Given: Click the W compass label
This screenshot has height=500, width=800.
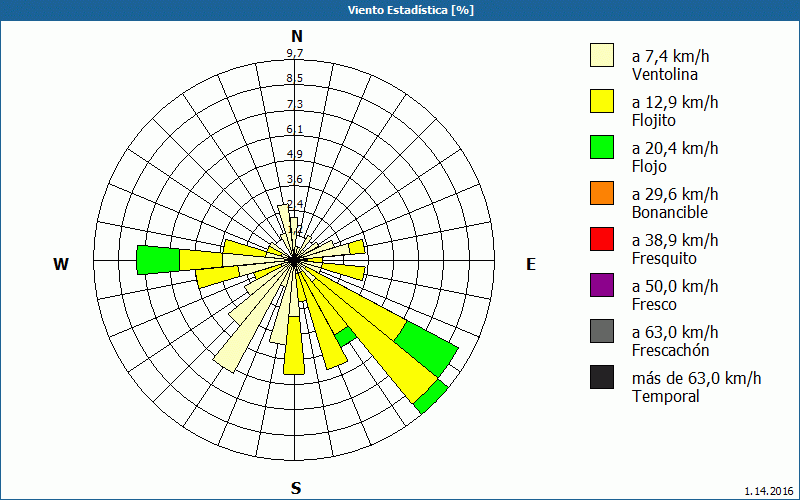Looking at the screenshot, I should click(61, 264).
